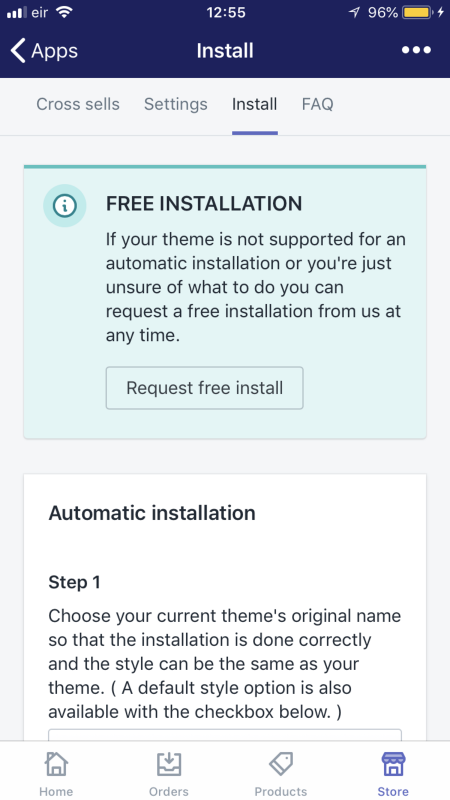Switch to the Settings tab
The image size is (450, 800).
tap(176, 104)
